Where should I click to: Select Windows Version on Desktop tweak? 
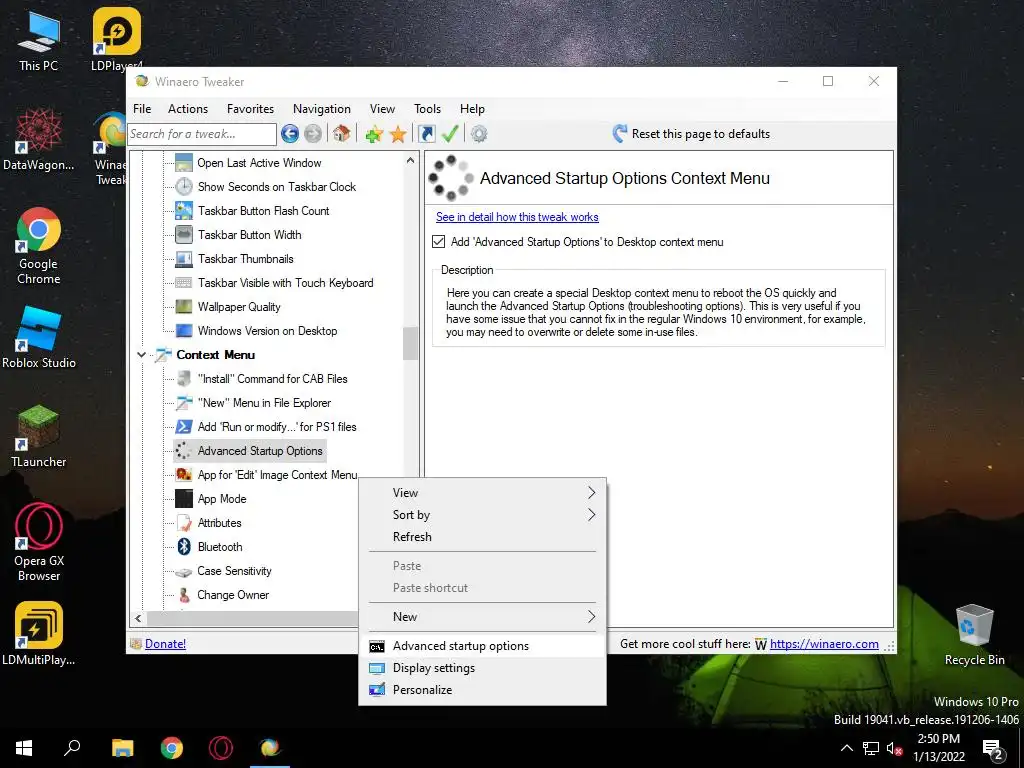[x=267, y=331]
